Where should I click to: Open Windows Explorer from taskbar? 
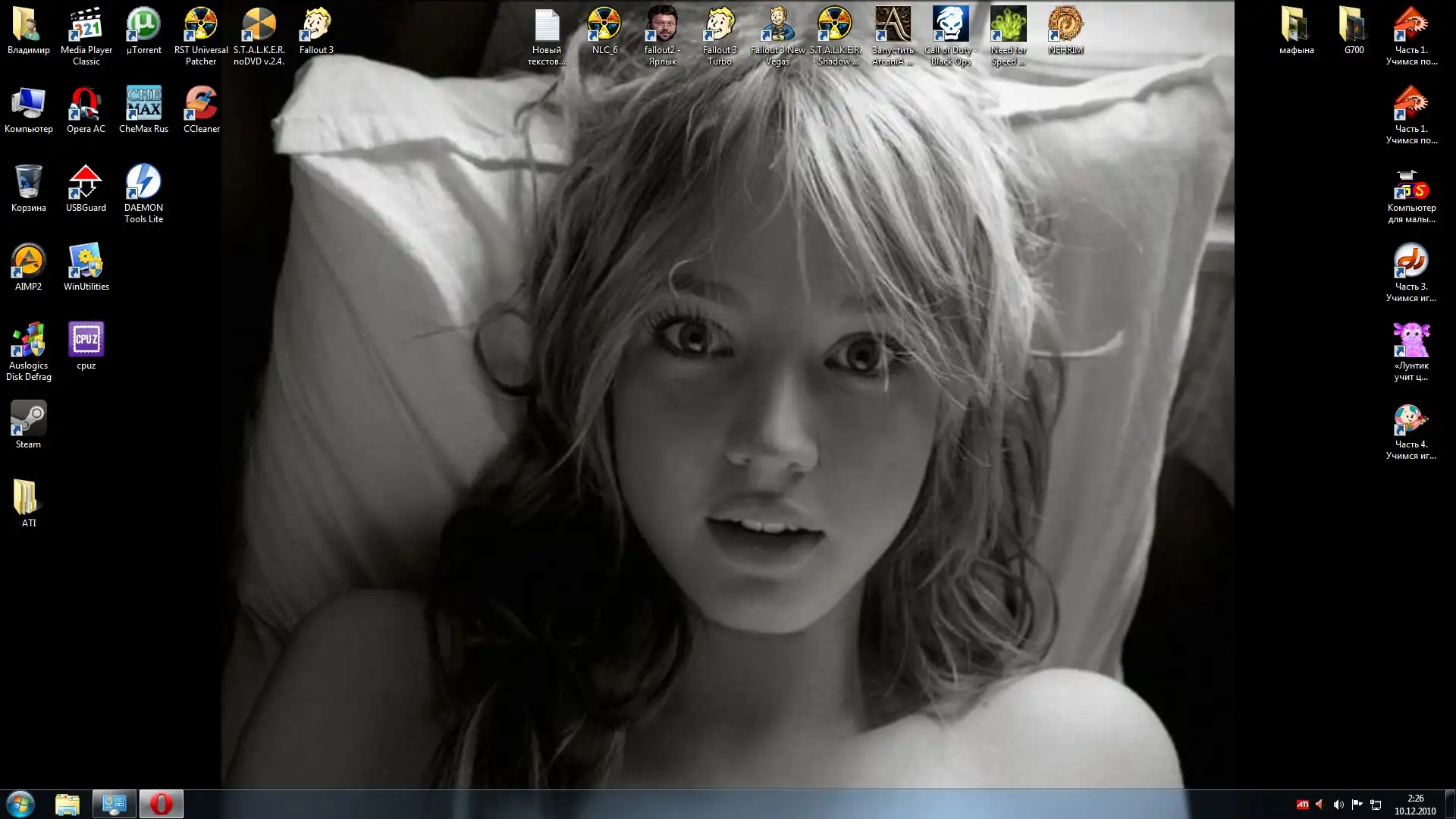coord(67,804)
